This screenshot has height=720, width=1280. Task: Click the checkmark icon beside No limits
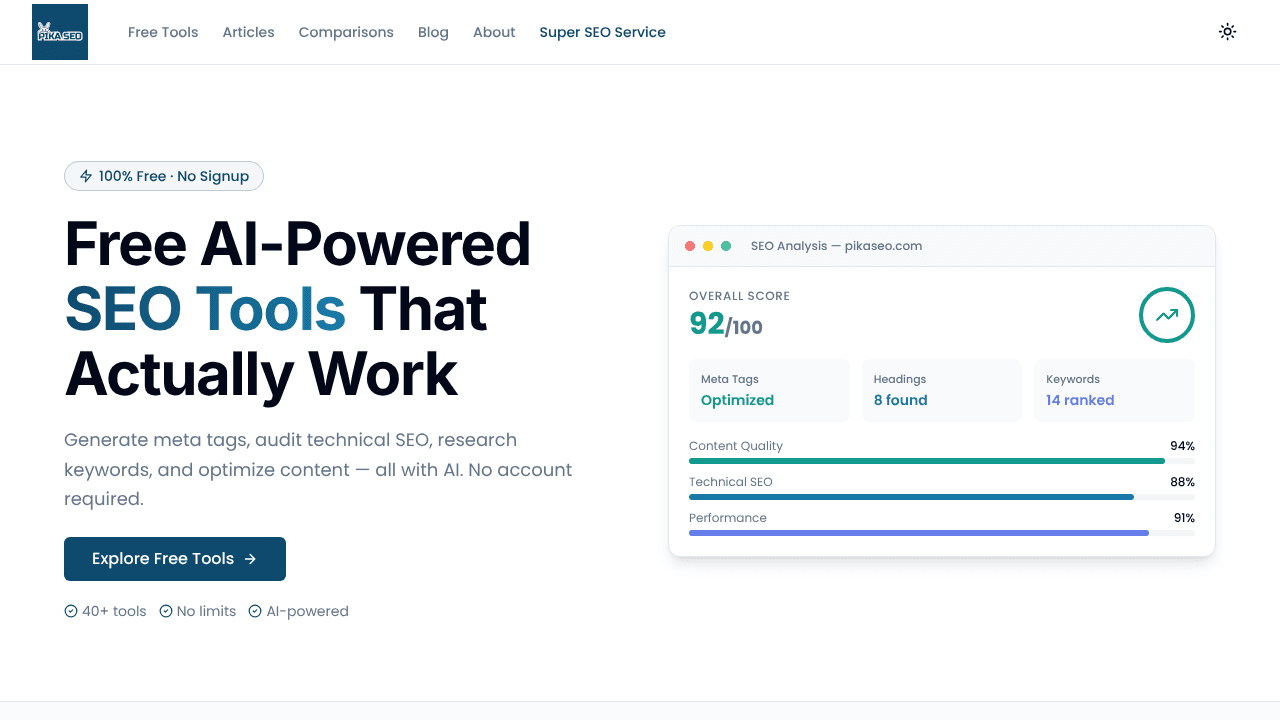166,611
